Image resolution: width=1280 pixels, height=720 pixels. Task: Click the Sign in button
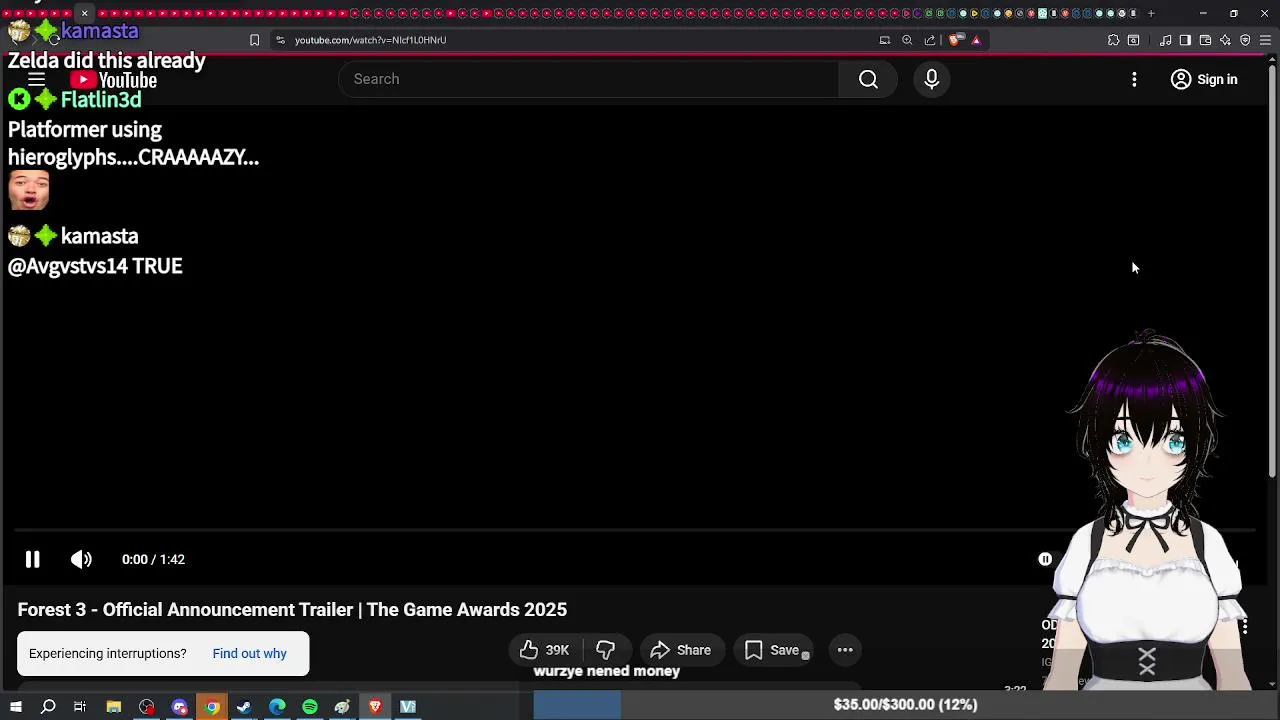[1204, 79]
